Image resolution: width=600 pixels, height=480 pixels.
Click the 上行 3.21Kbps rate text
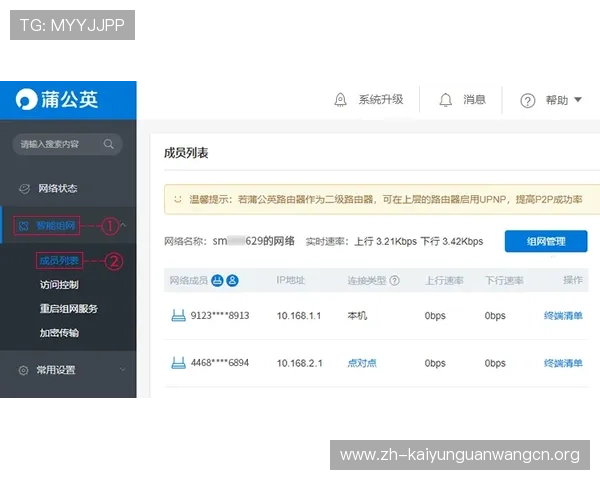[385, 242]
